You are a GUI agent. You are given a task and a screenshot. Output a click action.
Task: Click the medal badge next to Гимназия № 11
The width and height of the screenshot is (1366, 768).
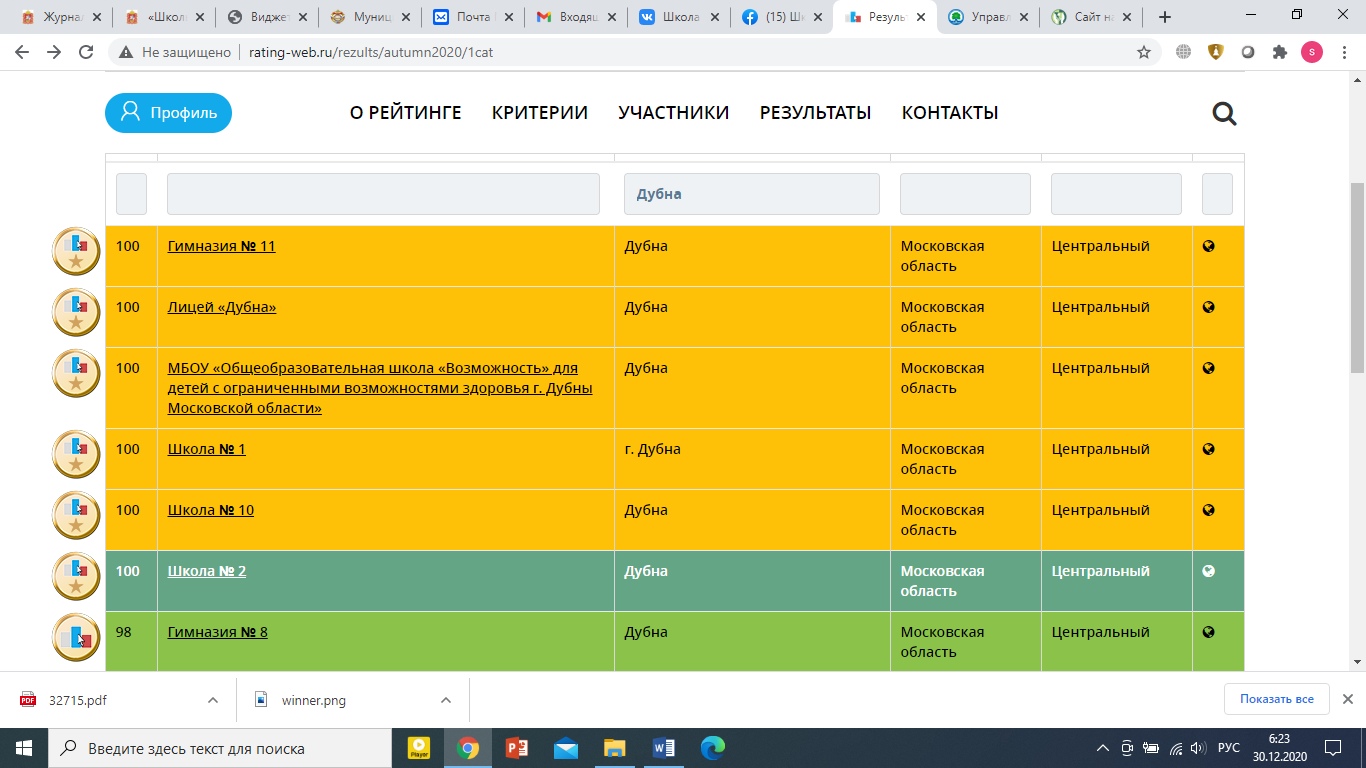pyautogui.click(x=76, y=252)
